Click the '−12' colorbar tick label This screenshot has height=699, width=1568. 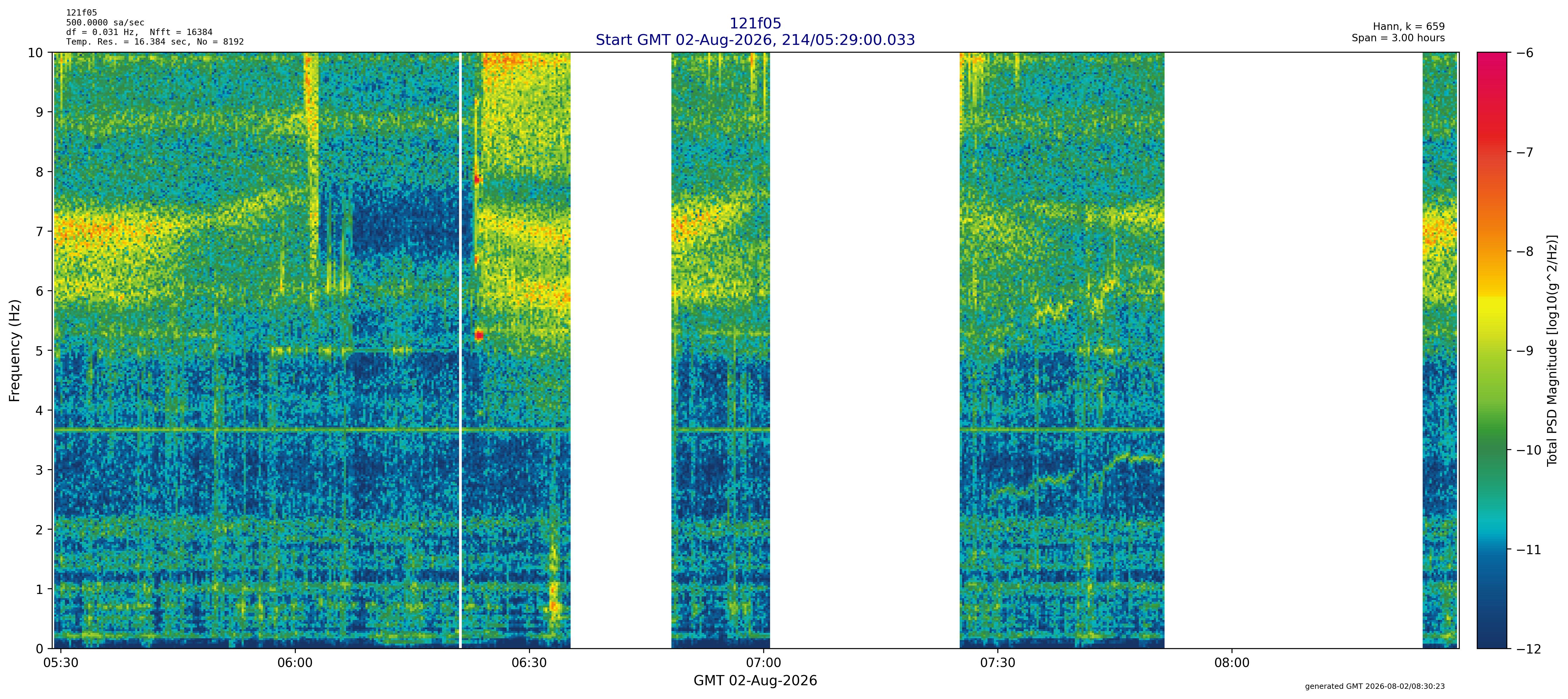tap(1529, 649)
